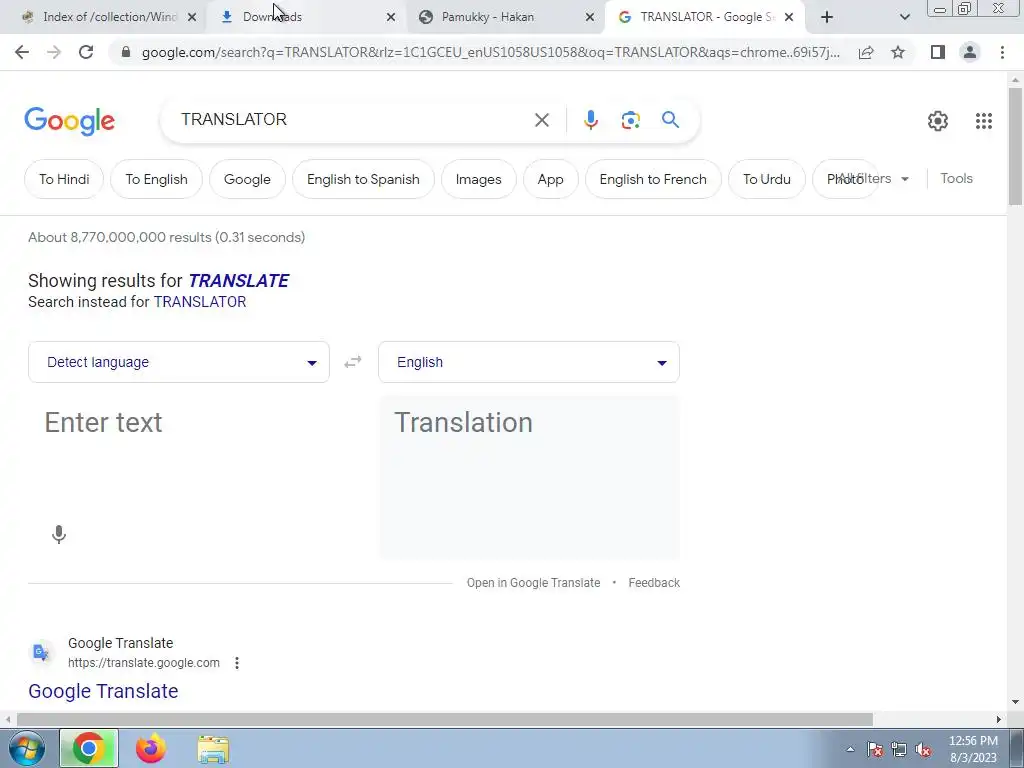Click the microphone in the translate box
The image size is (1024, 768).
[x=59, y=534]
